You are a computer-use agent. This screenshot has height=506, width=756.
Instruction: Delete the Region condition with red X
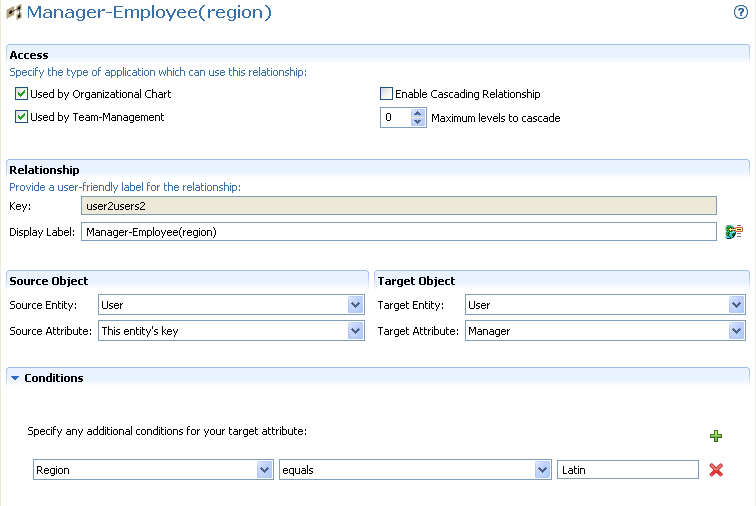tap(716, 470)
